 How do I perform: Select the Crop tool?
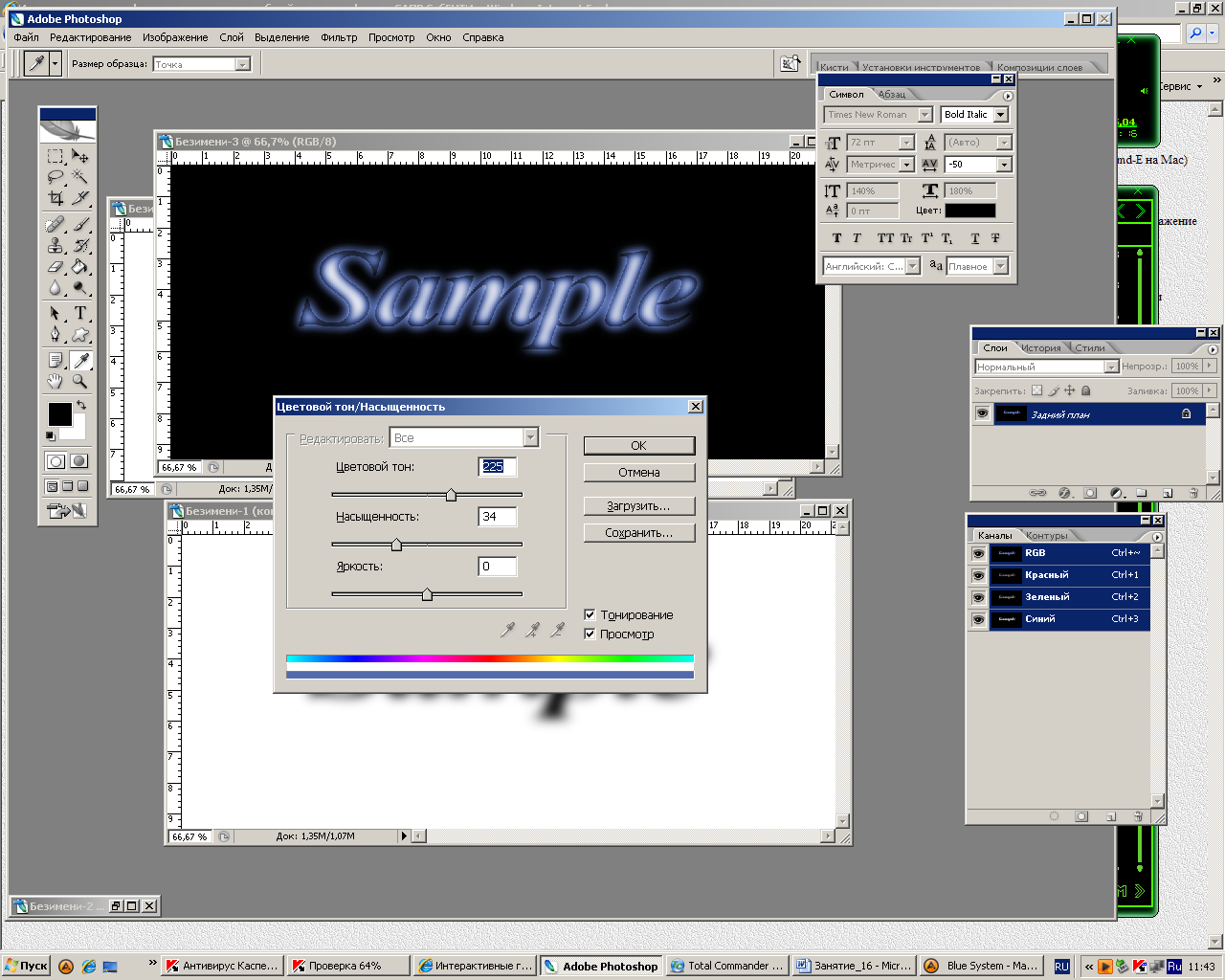click(x=56, y=198)
